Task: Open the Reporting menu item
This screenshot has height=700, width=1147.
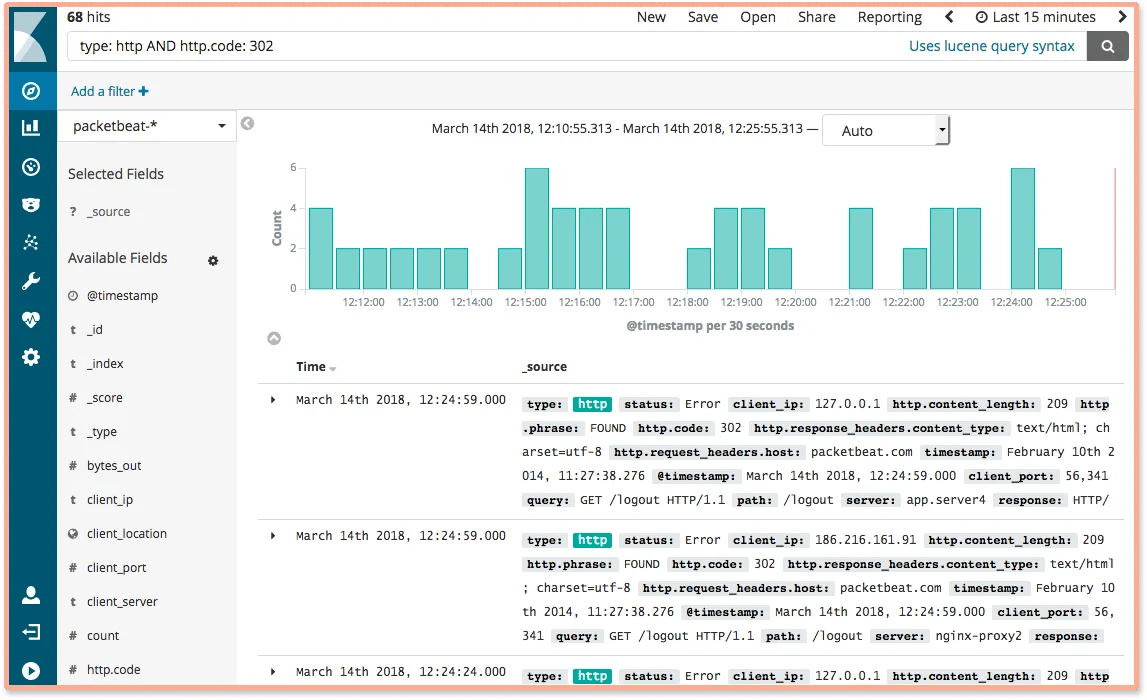Action: [888, 17]
